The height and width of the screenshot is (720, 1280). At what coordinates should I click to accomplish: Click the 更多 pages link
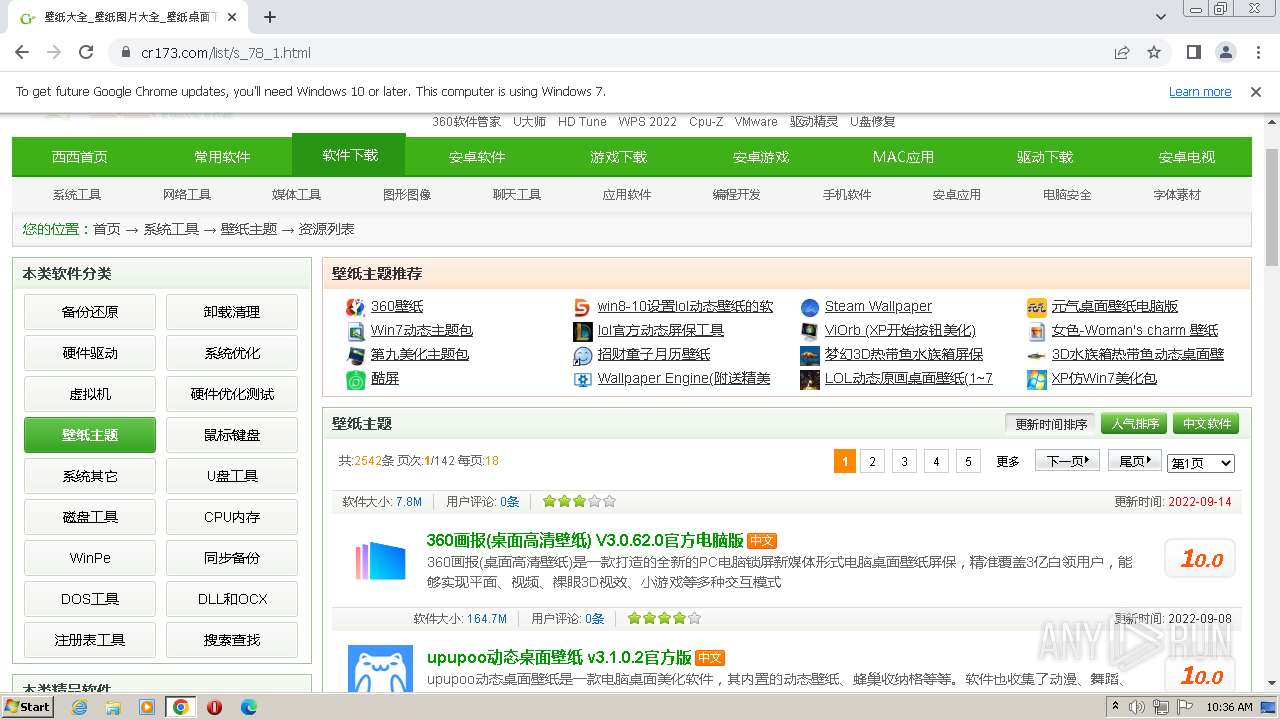[x=1008, y=462]
